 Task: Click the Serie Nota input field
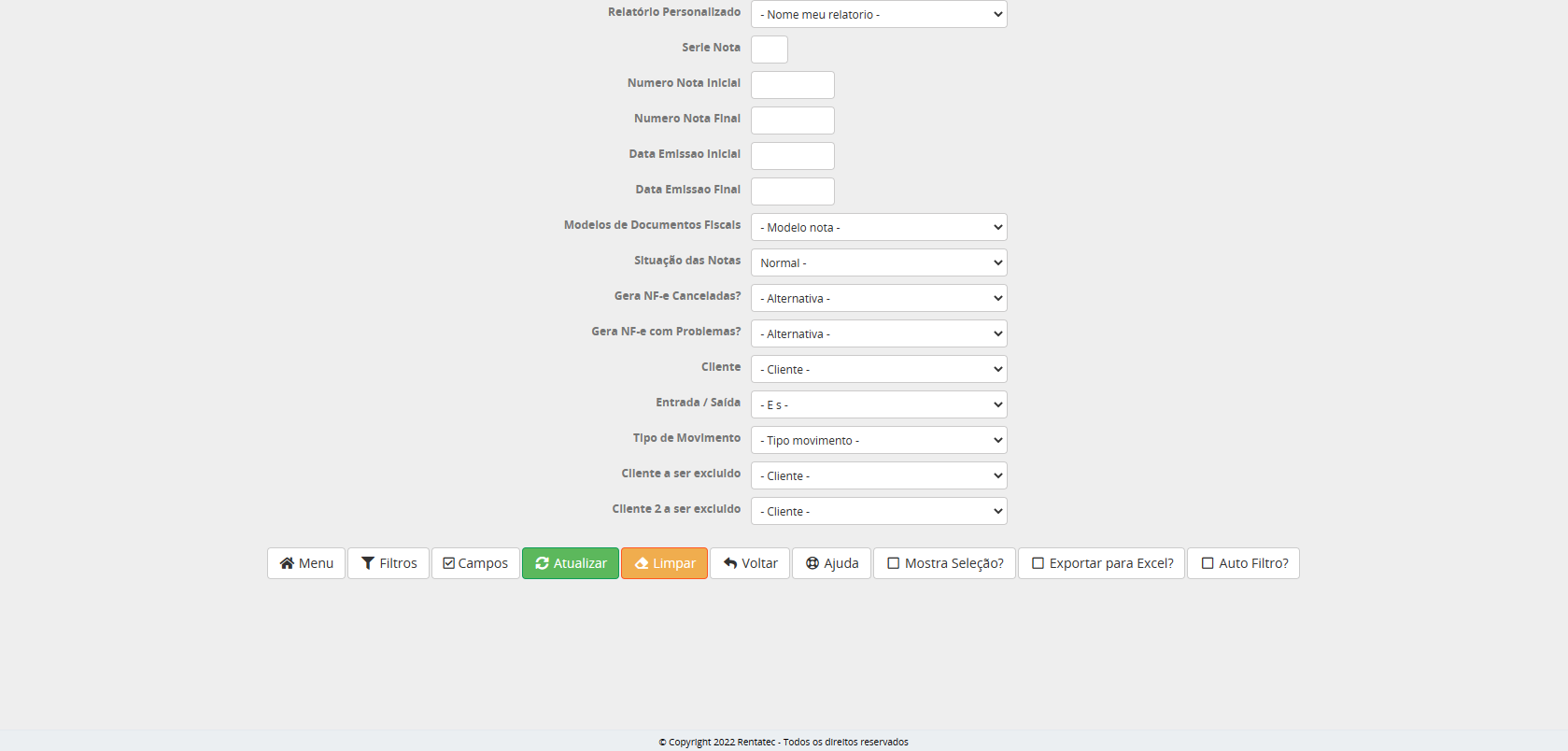point(769,50)
